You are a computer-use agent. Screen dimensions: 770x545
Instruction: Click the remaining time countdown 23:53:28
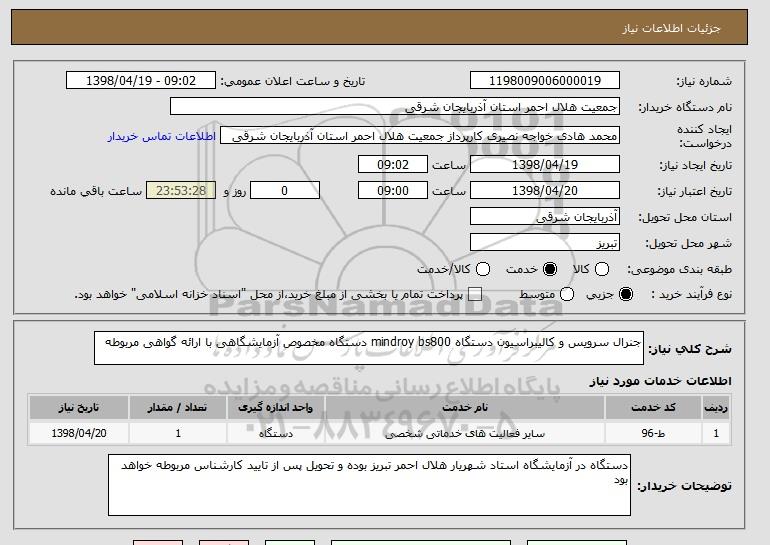[x=181, y=191]
